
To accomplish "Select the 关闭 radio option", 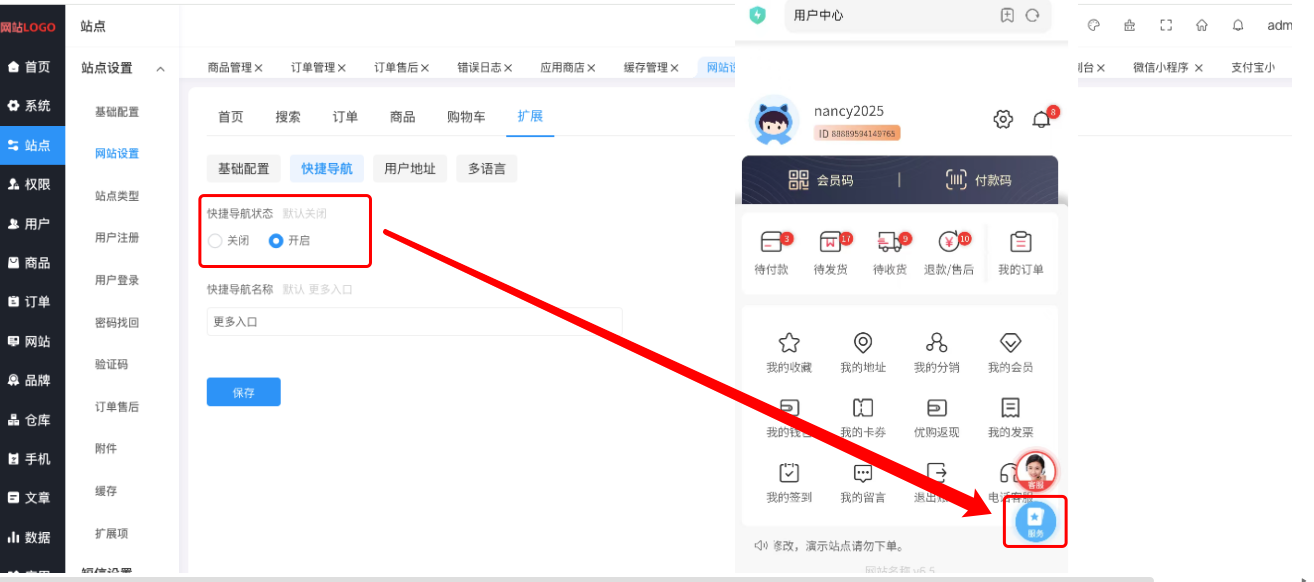I will point(215,241).
